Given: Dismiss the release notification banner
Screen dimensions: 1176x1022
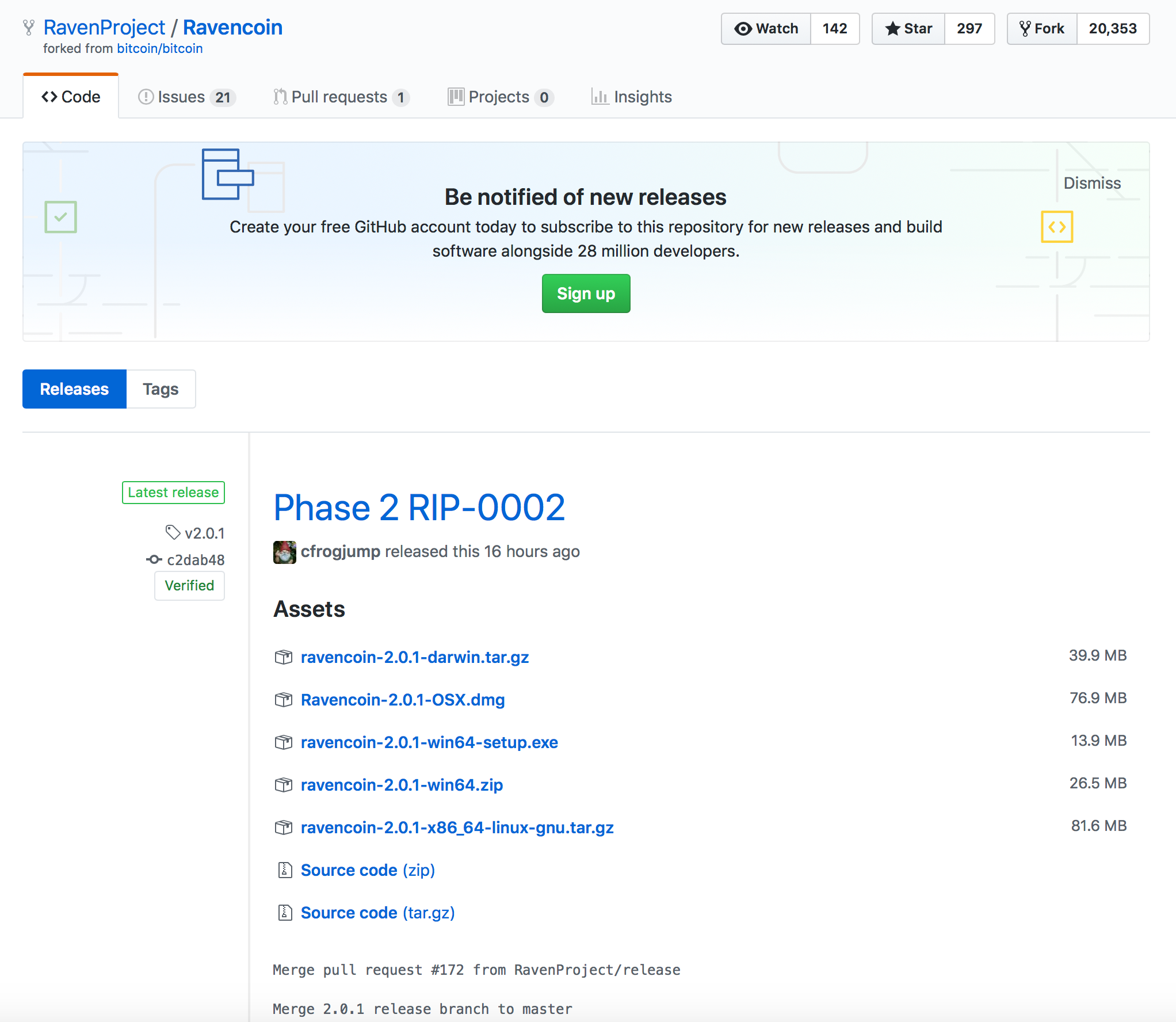Looking at the screenshot, I should (x=1092, y=183).
